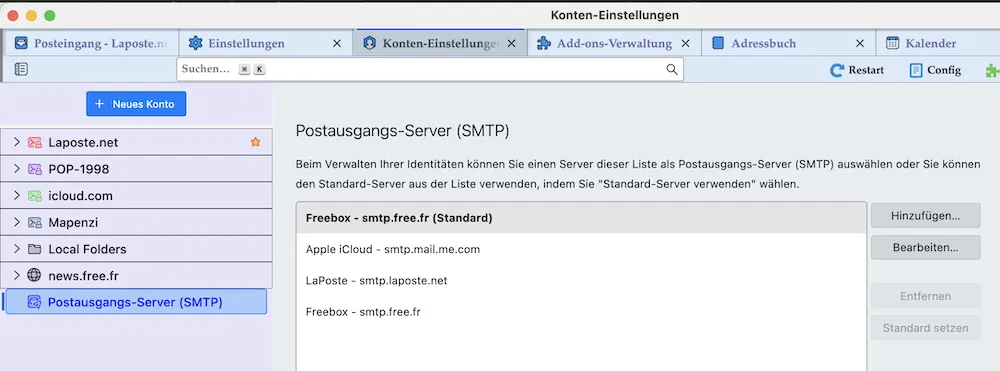Expand the POP-1998 account
This screenshot has height=371, width=1000.
point(17,169)
